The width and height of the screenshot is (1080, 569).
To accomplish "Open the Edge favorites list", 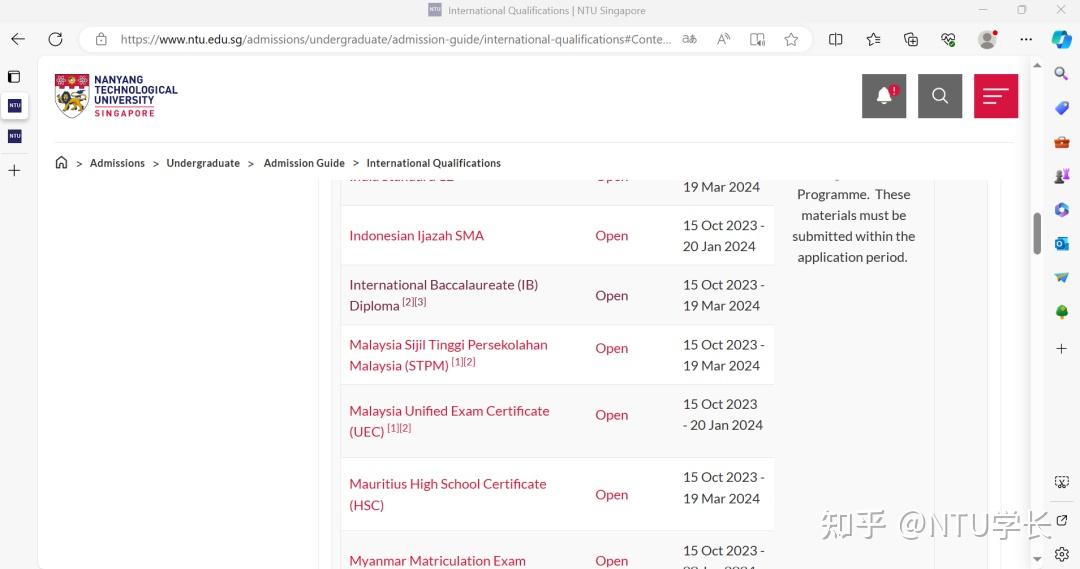I will click(873, 39).
